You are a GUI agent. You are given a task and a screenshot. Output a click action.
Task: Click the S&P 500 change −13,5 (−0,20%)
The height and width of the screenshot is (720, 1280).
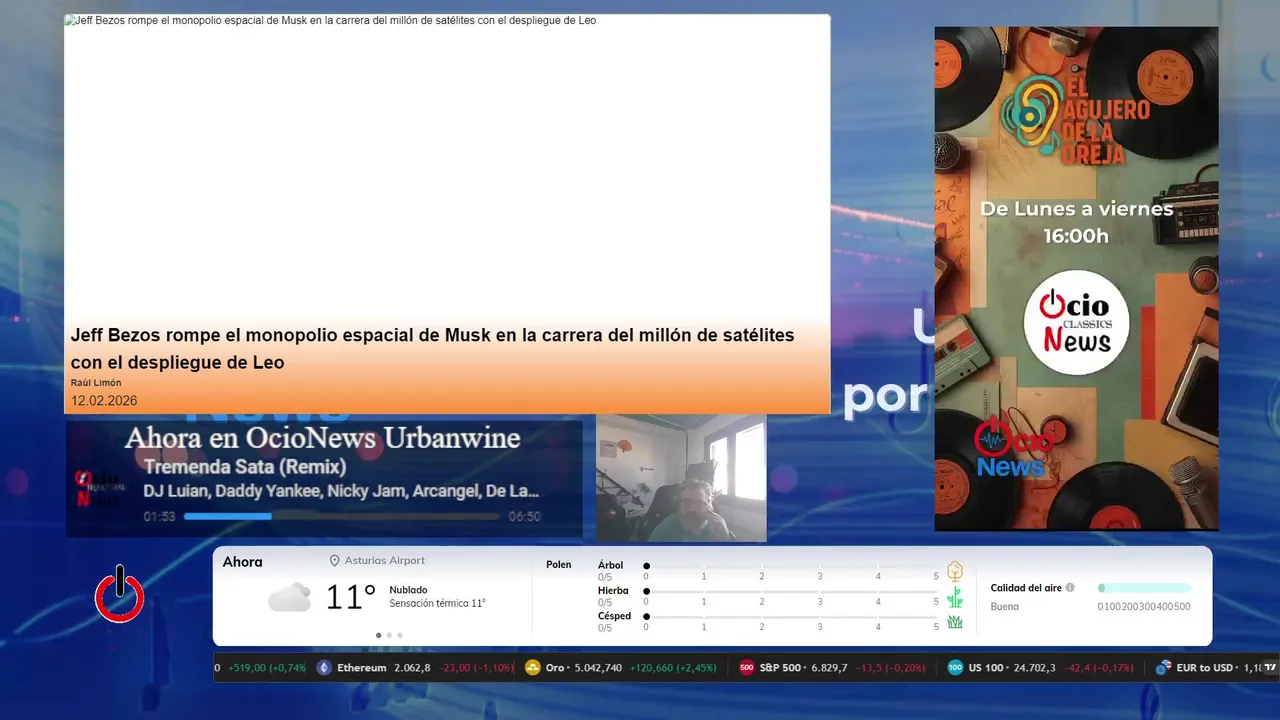point(890,668)
